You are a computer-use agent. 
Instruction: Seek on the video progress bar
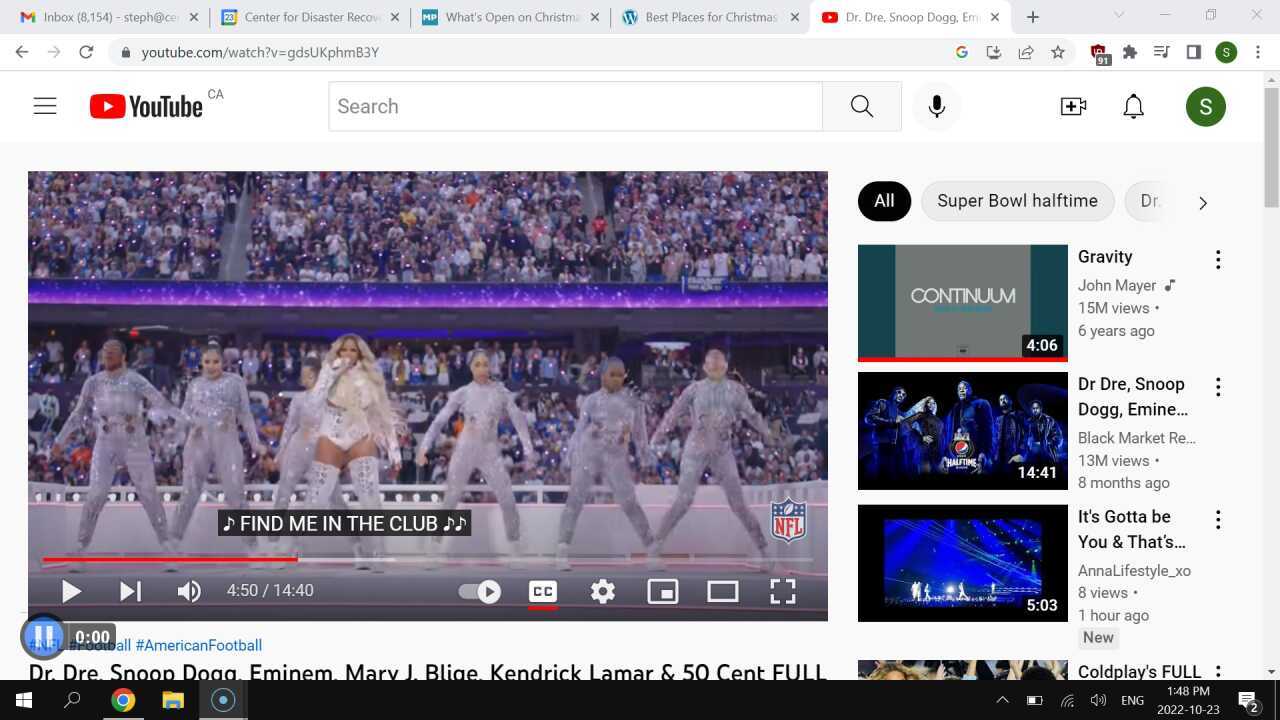point(428,559)
